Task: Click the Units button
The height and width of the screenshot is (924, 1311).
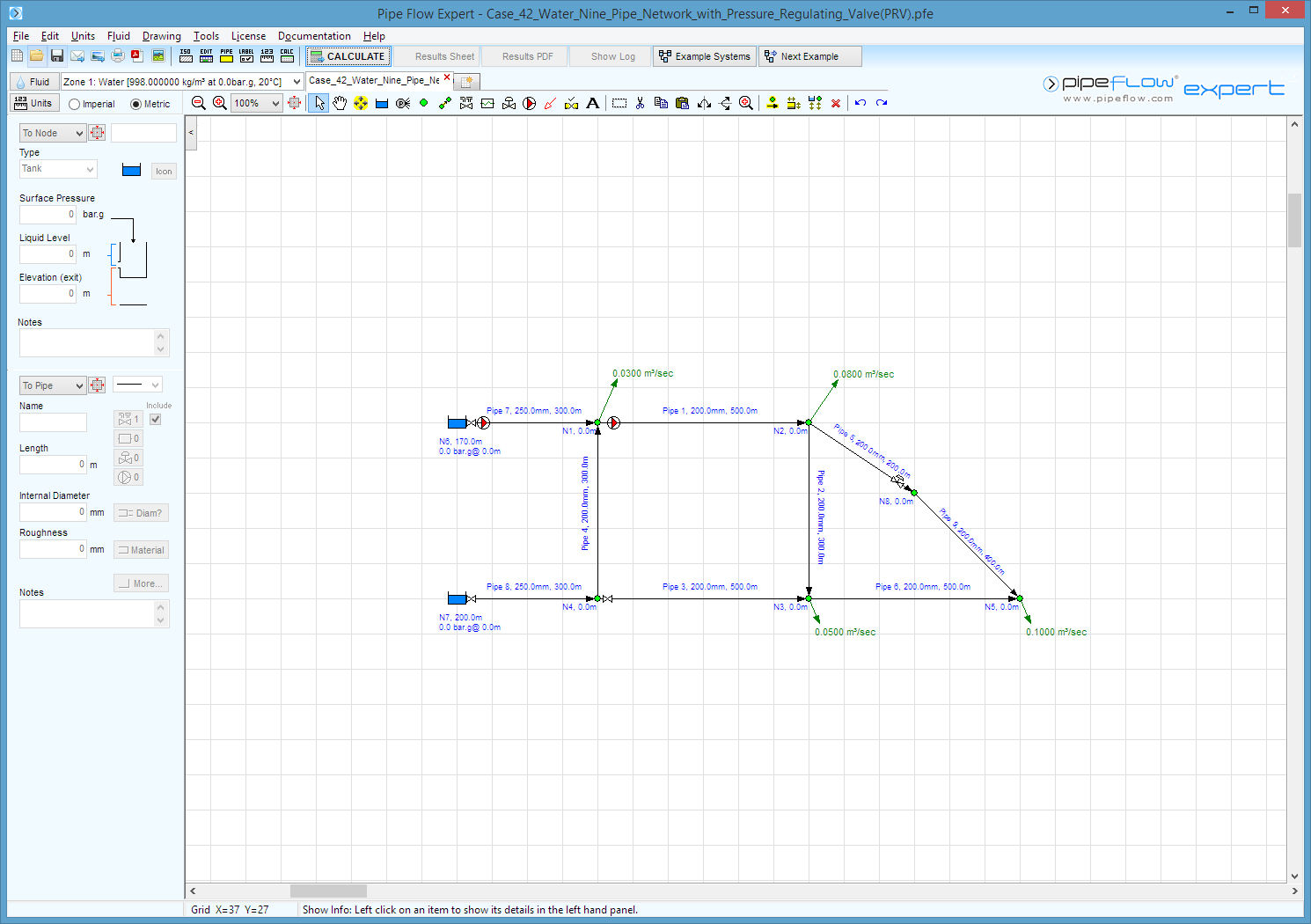Action: coord(34,103)
